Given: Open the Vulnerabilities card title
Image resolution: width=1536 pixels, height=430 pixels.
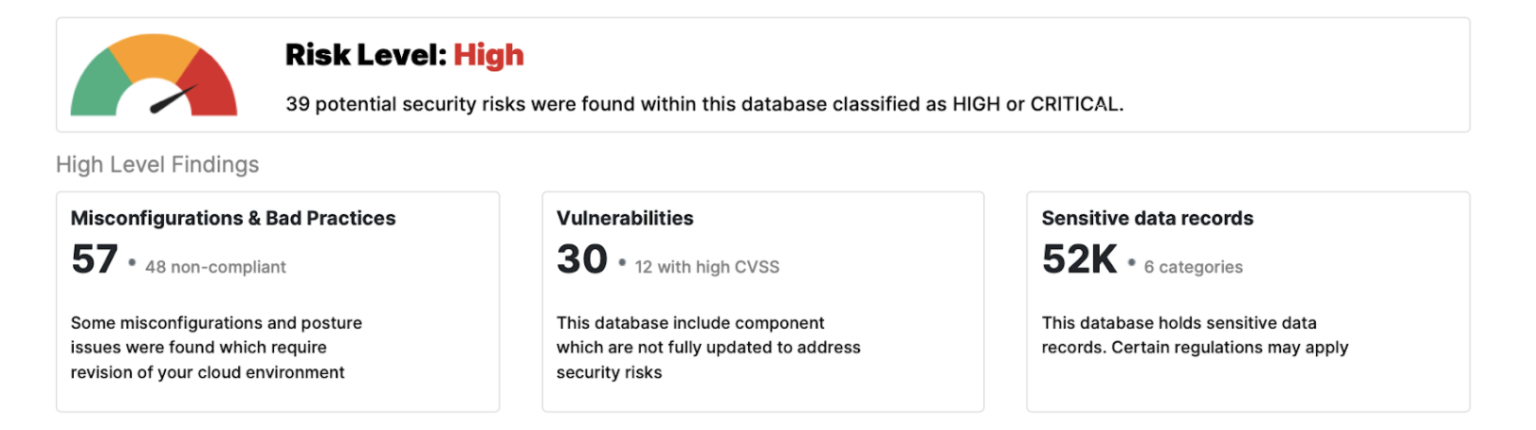Looking at the screenshot, I should pyautogui.click(x=625, y=218).
